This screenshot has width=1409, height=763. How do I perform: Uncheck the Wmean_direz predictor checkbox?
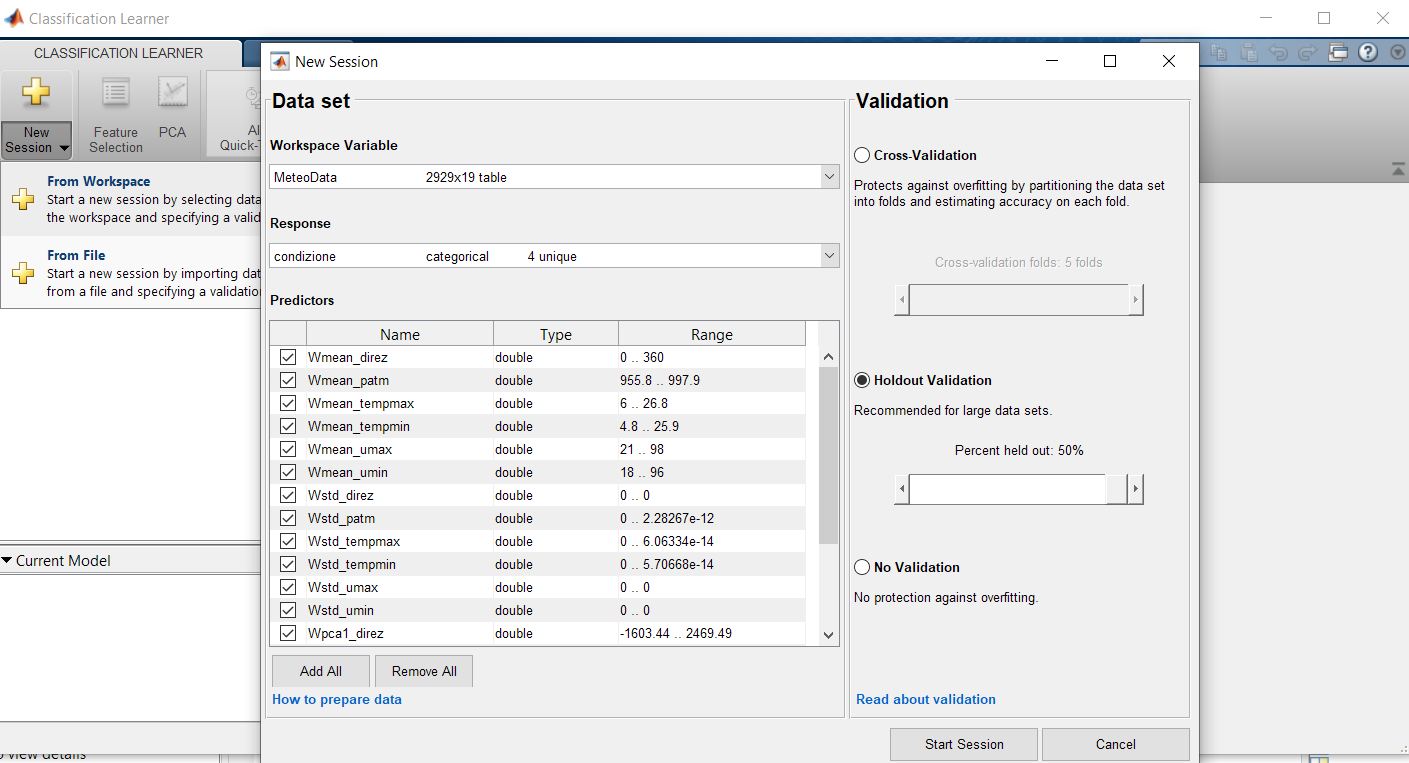click(x=288, y=357)
